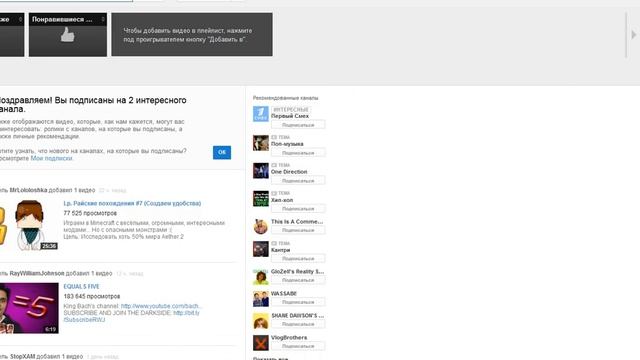The image size is (640, 360).
Task: Subscribe to This Is A Comme... channel
Action: [298, 230]
